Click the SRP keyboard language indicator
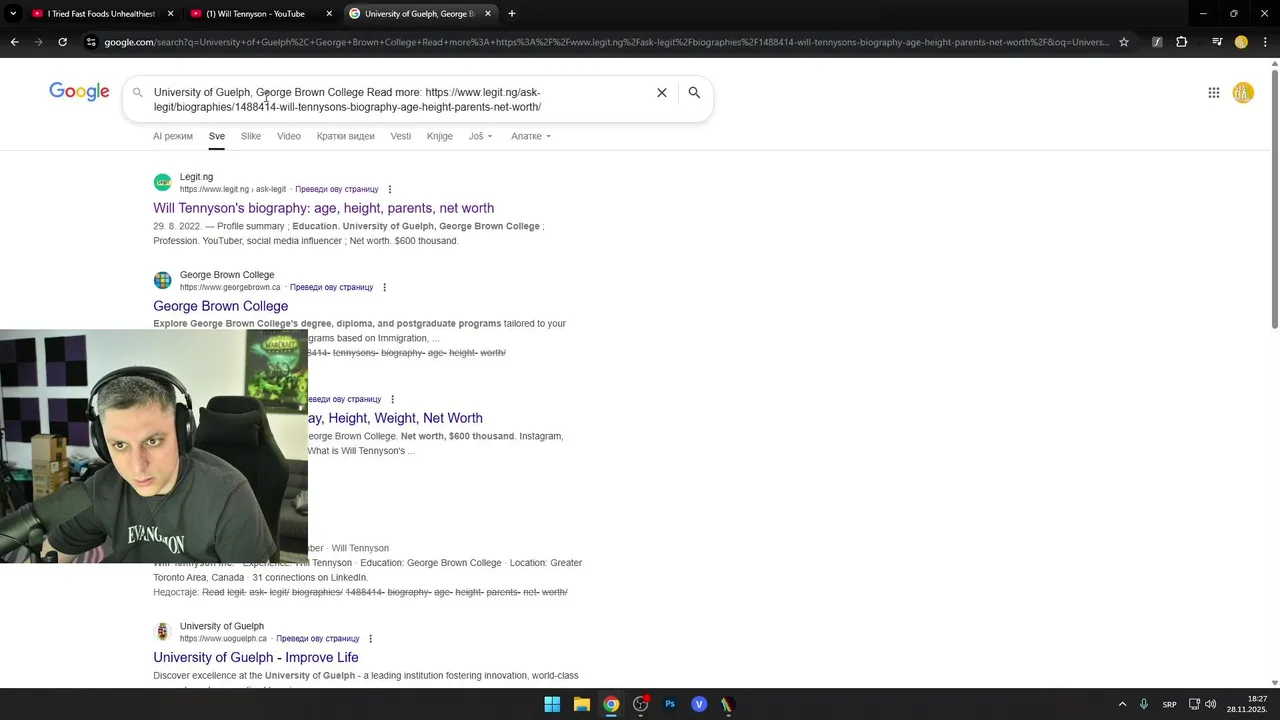Image resolution: width=1280 pixels, height=720 pixels. (x=1169, y=704)
